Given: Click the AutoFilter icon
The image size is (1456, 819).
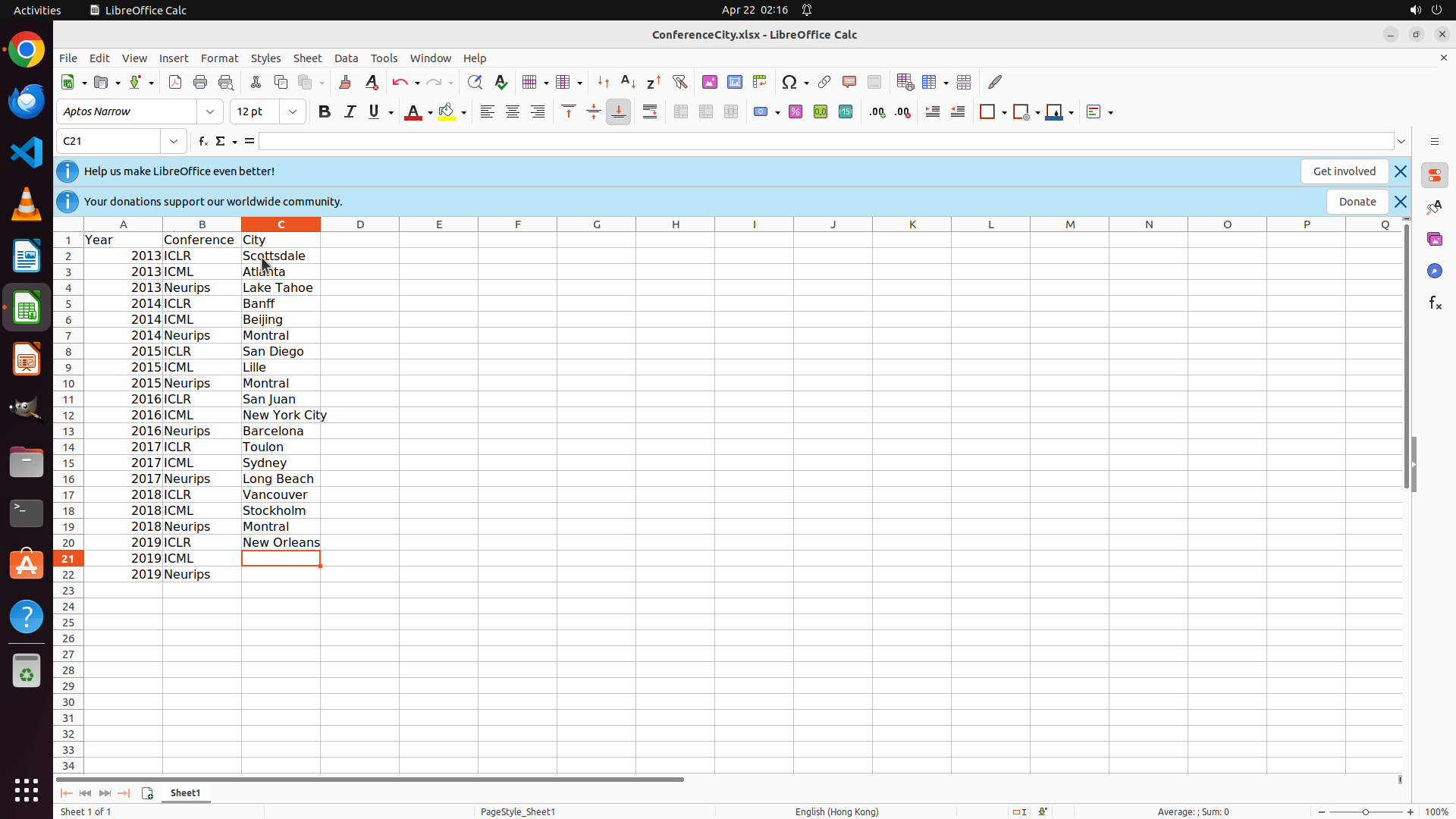Looking at the screenshot, I should [679, 82].
